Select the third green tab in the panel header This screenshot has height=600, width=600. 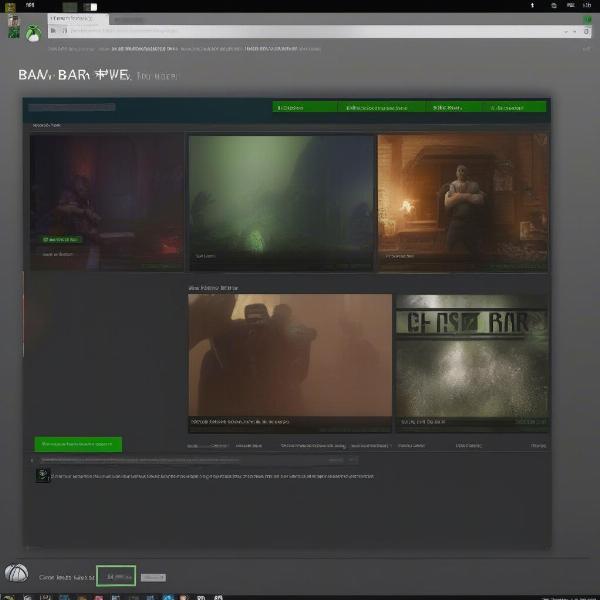click(453, 107)
